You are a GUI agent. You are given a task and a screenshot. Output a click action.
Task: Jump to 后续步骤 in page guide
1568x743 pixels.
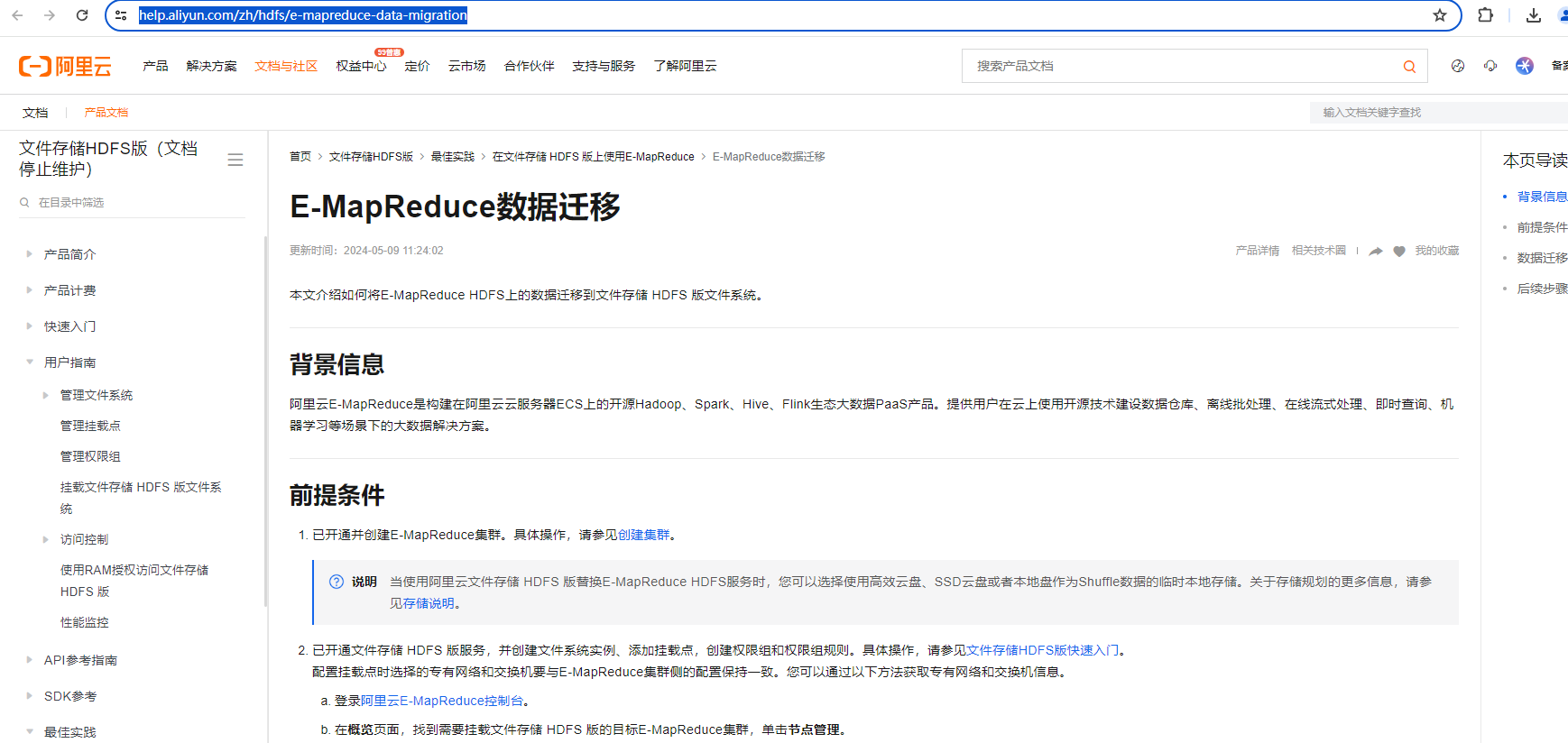[1542, 289]
